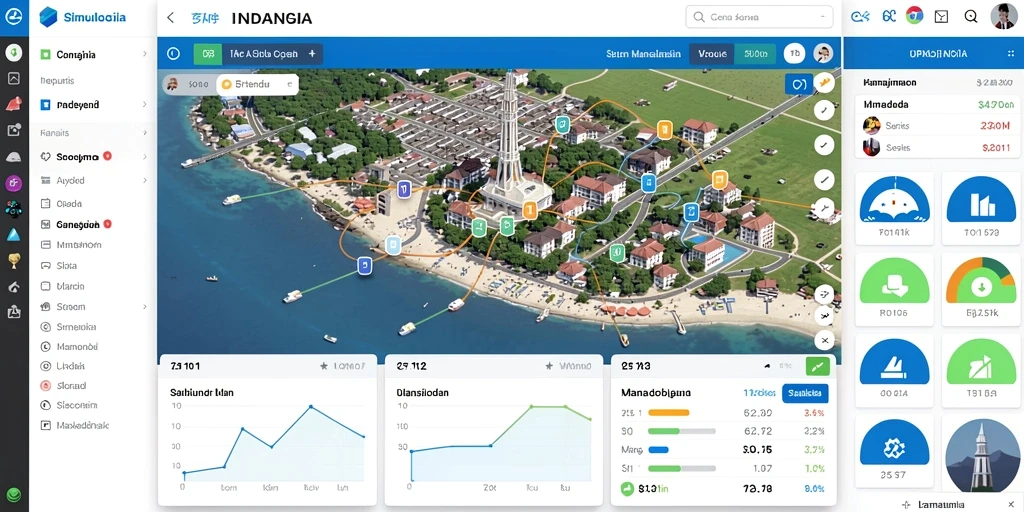This screenshot has width=1024, height=512.
Task: Favorite the 25 112 chart card star
Action: tap(549, 366)
